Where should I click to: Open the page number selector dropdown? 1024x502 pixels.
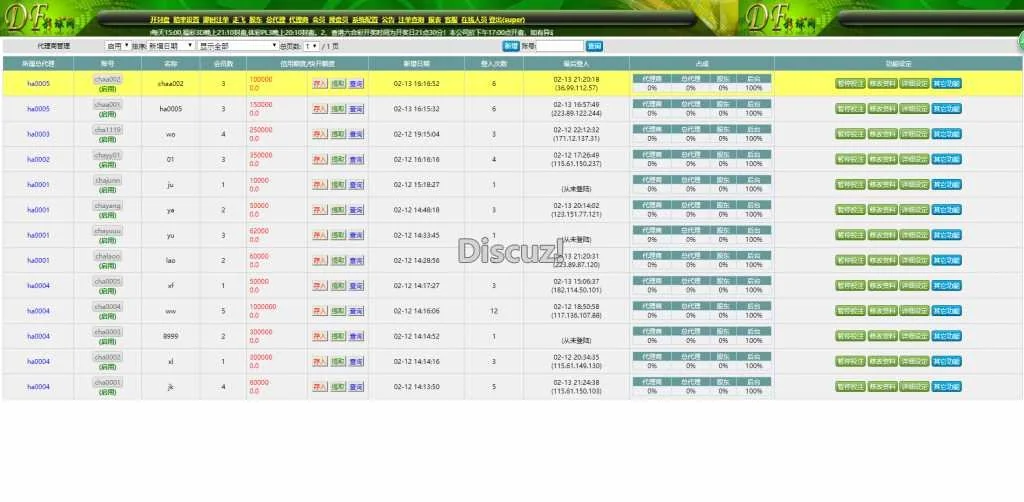(x=312, y=46)
